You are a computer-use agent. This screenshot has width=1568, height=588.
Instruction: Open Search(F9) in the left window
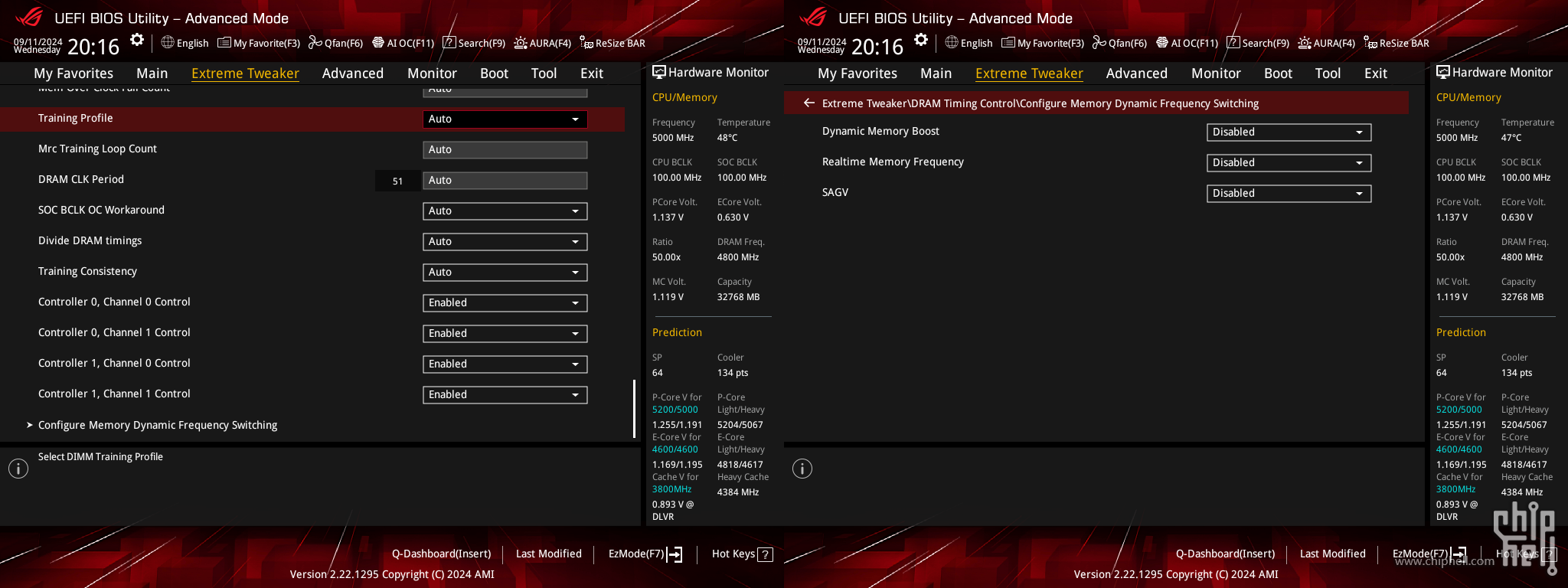tap(474, 44)
